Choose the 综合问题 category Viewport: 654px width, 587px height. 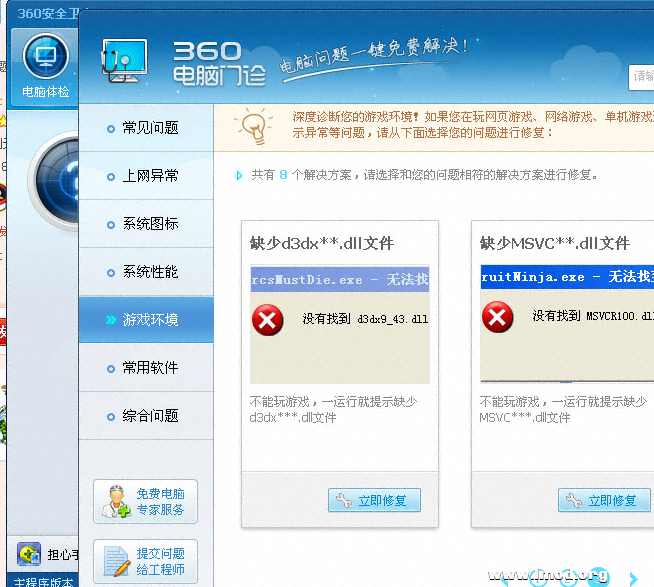[146, 416]
